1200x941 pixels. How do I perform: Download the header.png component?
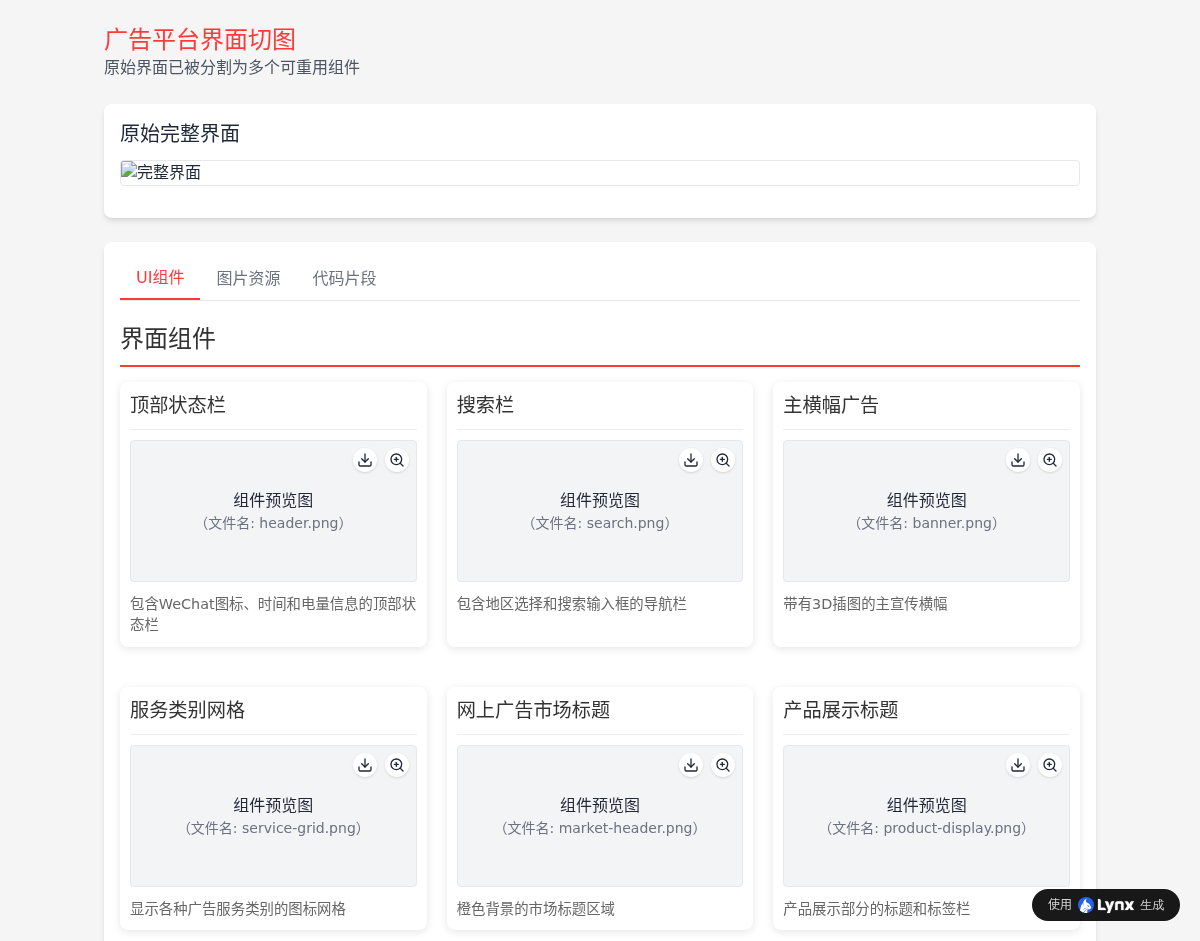point(365,460)
